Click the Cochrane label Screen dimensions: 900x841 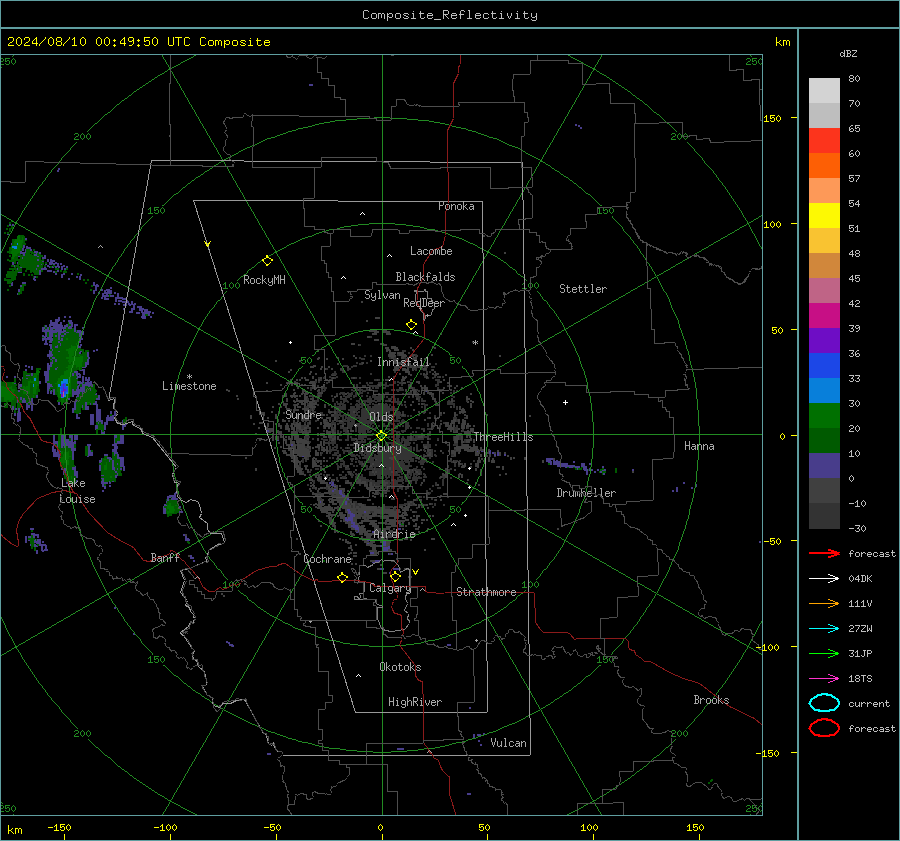[327, 559]
